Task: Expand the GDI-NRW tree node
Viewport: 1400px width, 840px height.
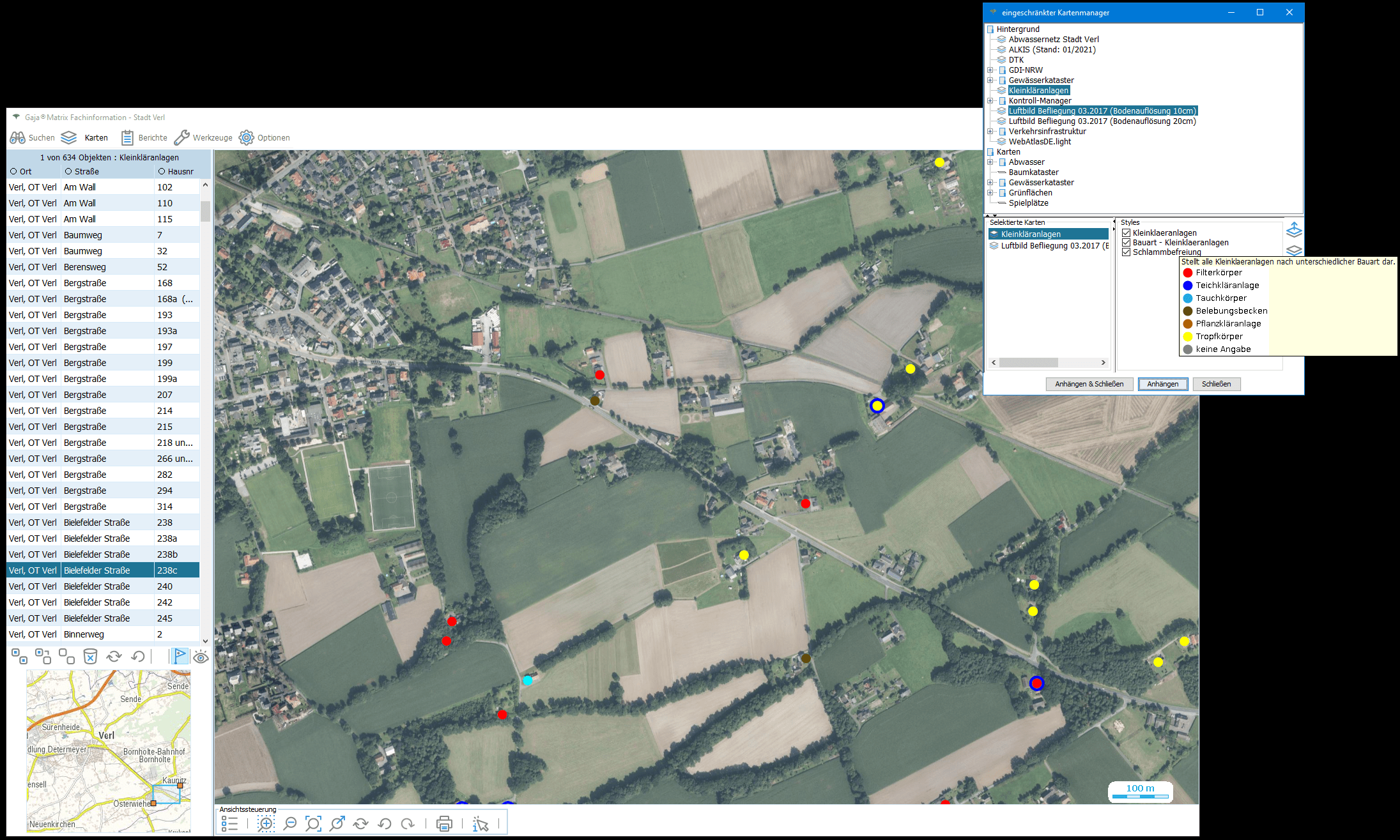Action: tap(990, 70)
